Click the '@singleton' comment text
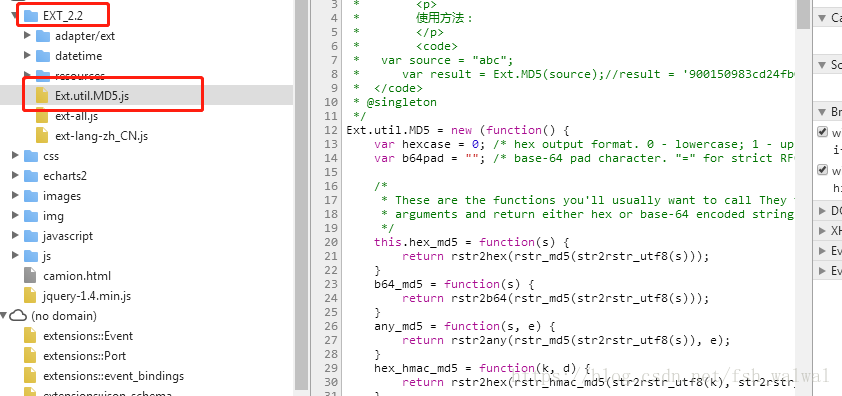This screenshot has width=842, height=396. tap(402, 102)
